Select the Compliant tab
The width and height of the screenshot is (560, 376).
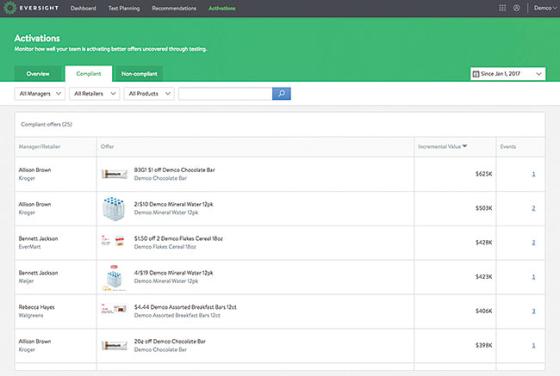click(89, 74)
